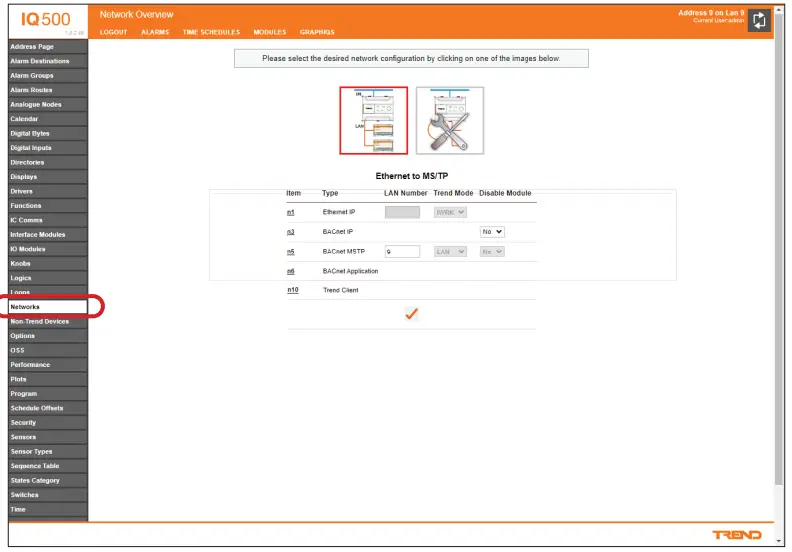Viewport: 792px width, 552px height.
Task: Open Address Page in the sidebar
Action: pyautogui.click(x=48, y=46)
